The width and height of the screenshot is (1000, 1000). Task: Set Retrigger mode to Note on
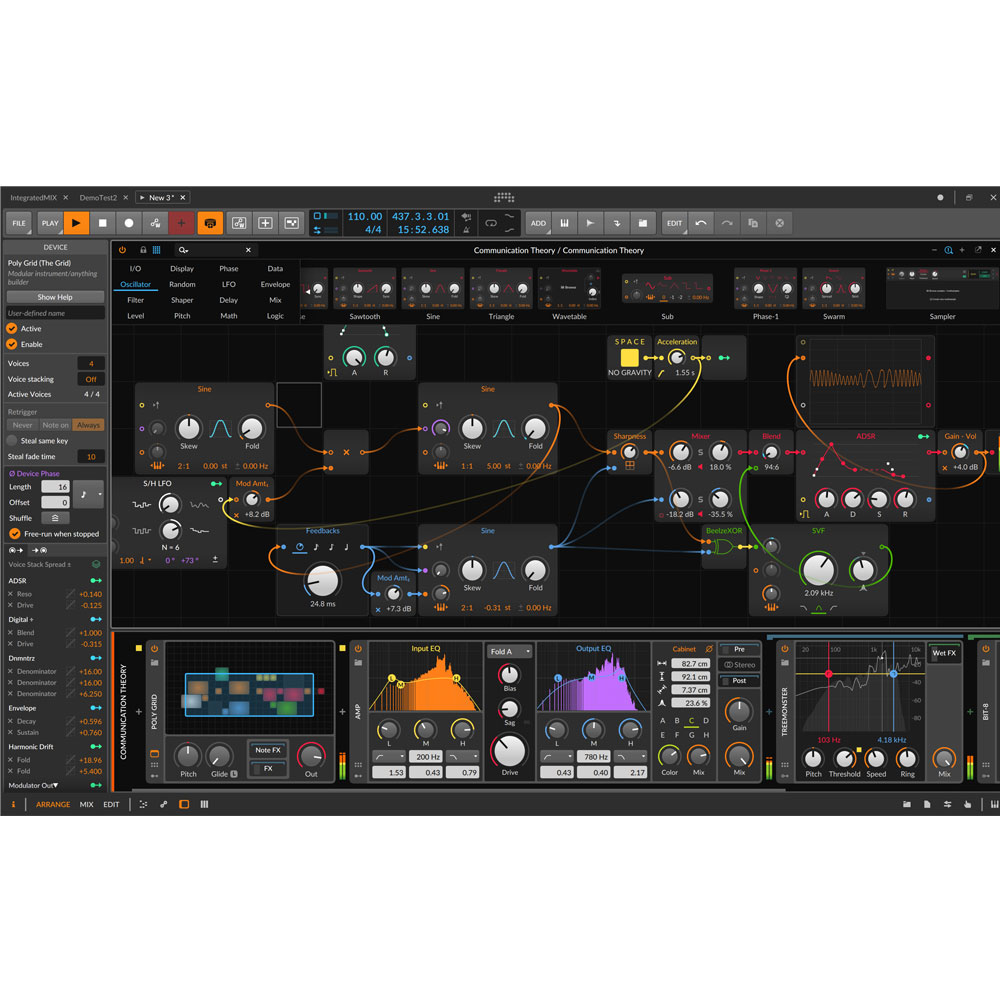[x=55, y=425]
